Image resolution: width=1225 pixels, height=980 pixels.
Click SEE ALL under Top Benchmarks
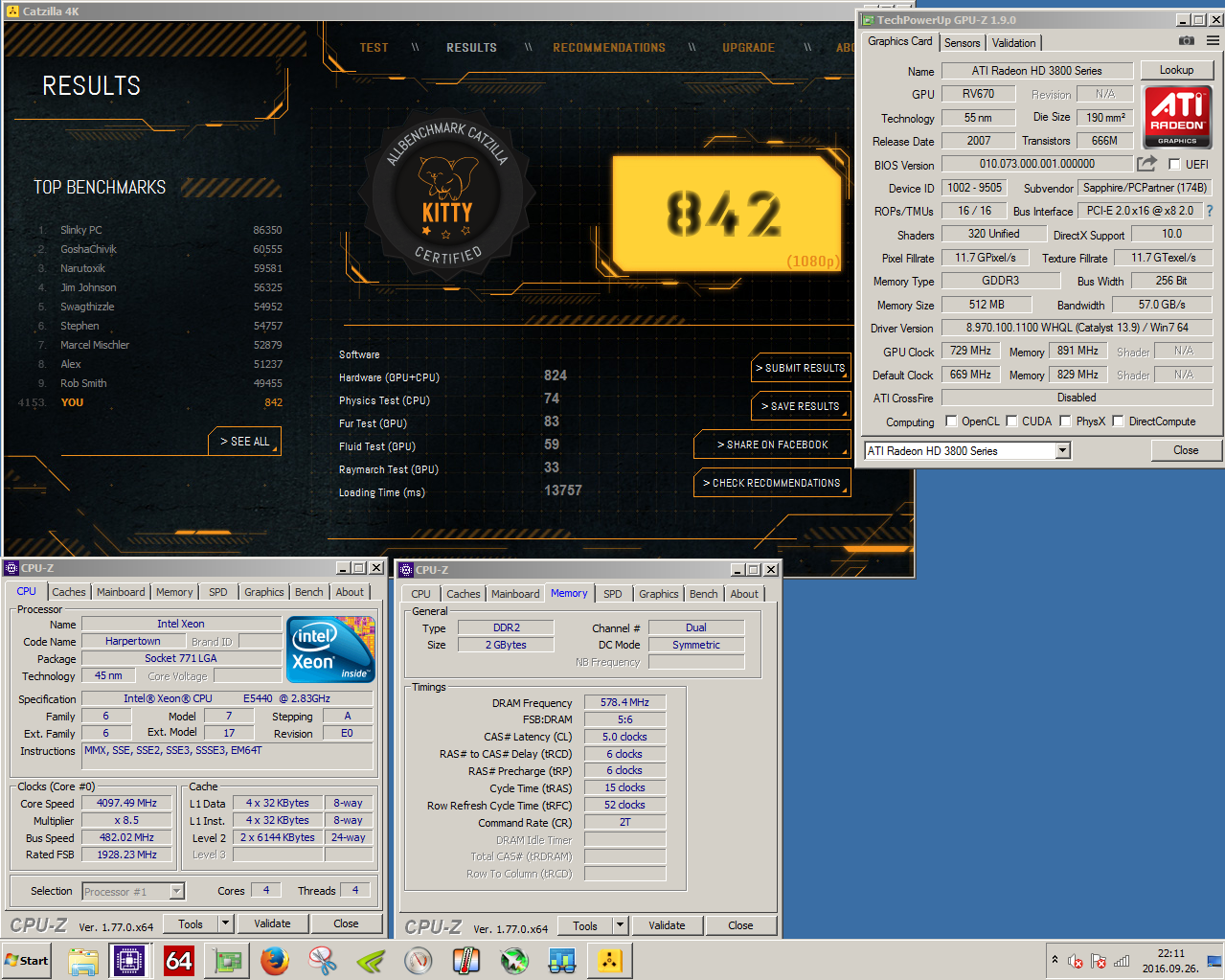tap(244, 442)
